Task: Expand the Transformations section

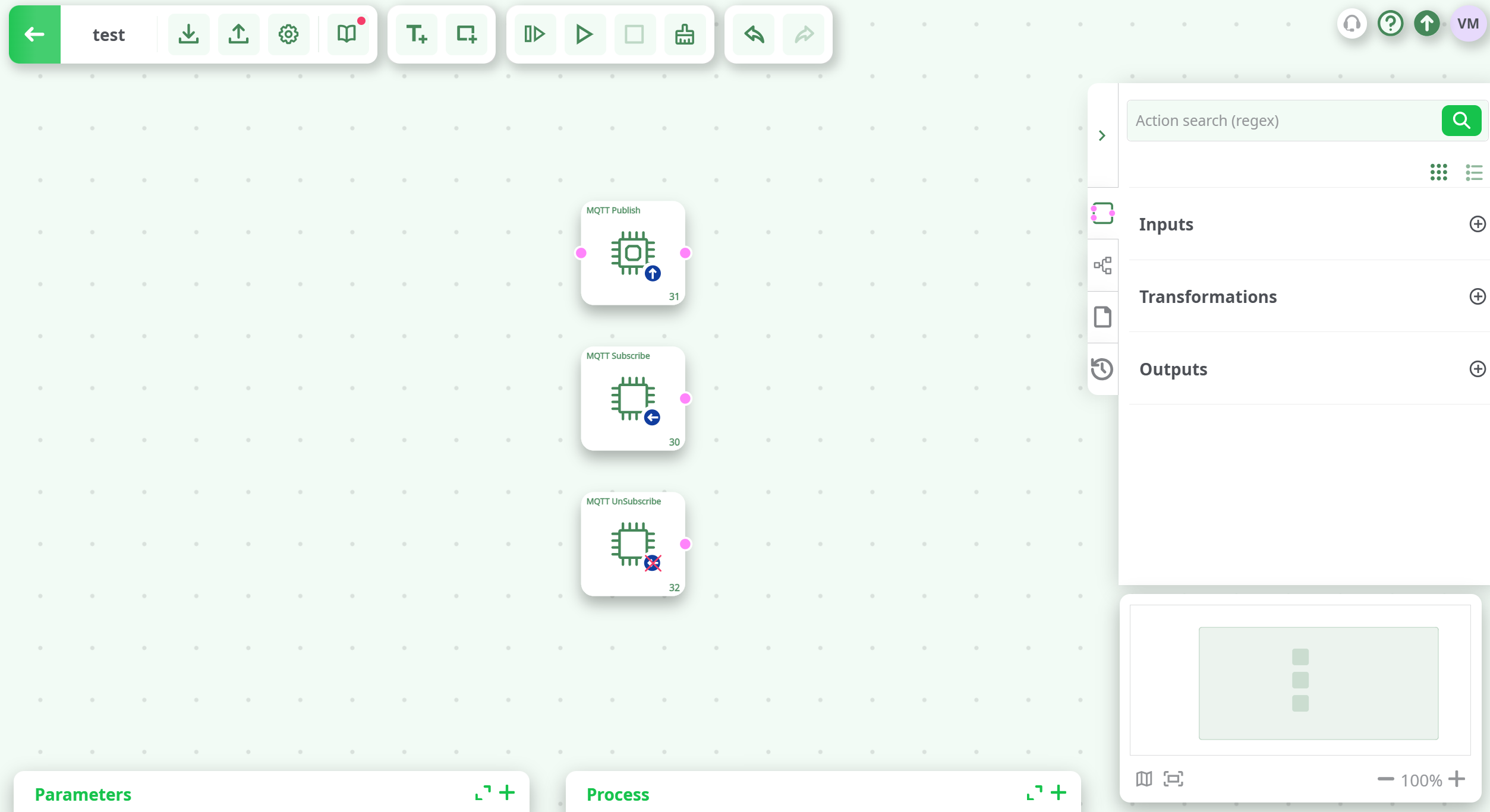Action: [1477, 296]
